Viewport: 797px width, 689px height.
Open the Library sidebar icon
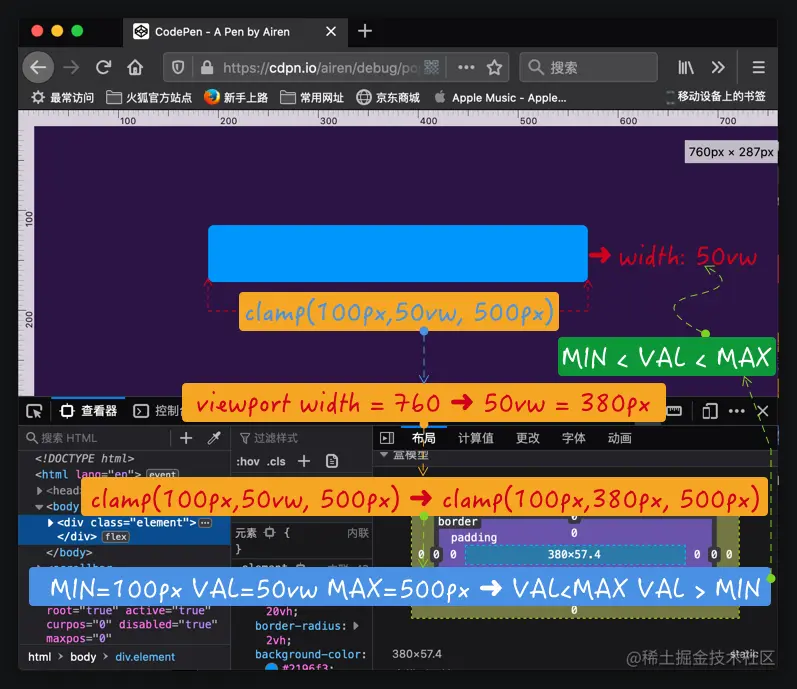(x=686, y=67)
